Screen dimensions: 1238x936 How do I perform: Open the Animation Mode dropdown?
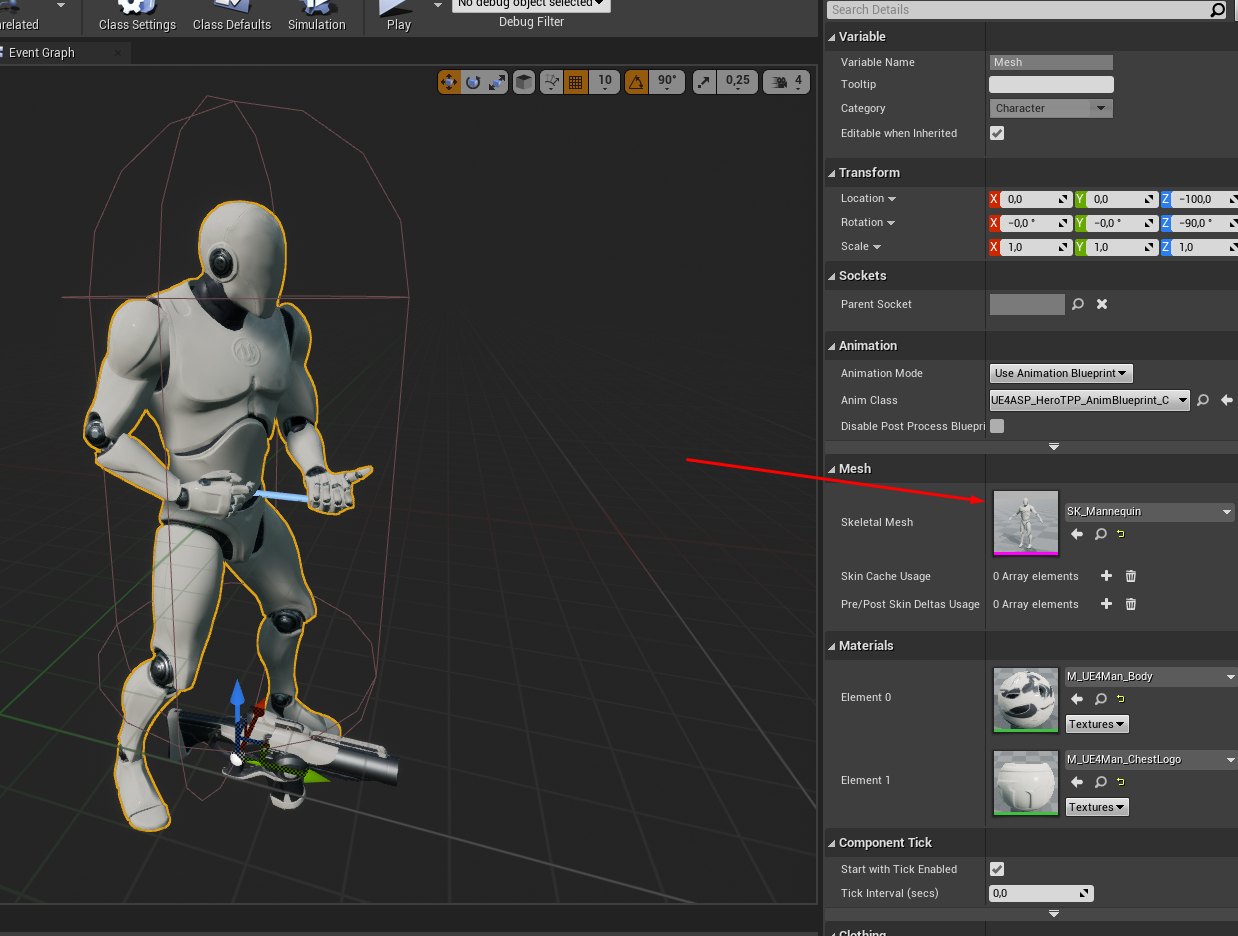coord(1060,373)
